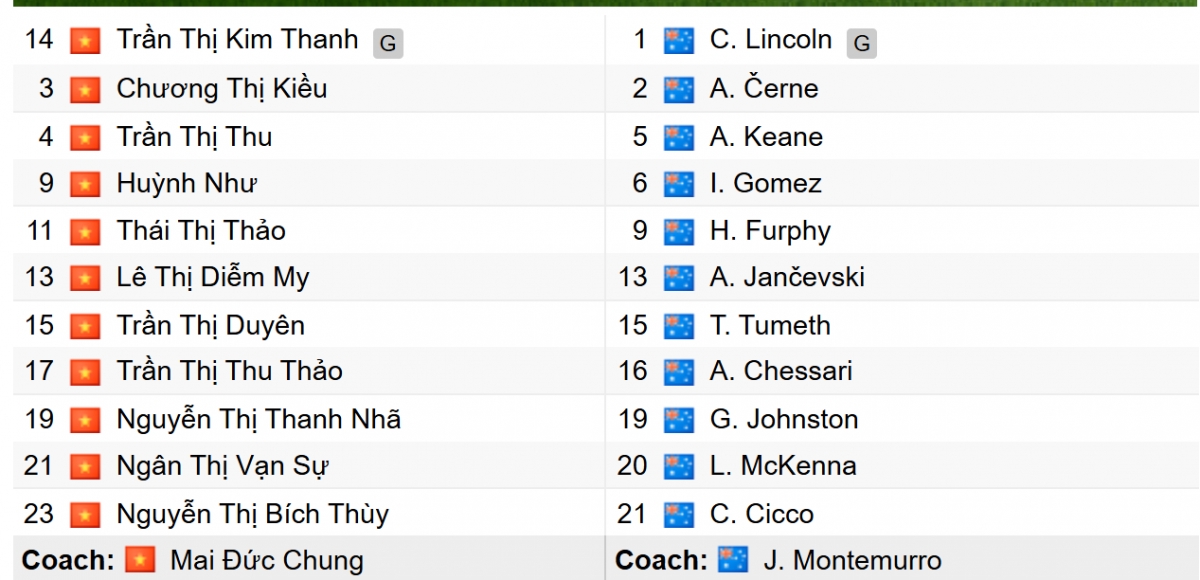Image resolution: width=1200 pixels, height=580 pixels.
Task: Click Australia flag beside C. Lincoln
Action: [x=679, y=42]
